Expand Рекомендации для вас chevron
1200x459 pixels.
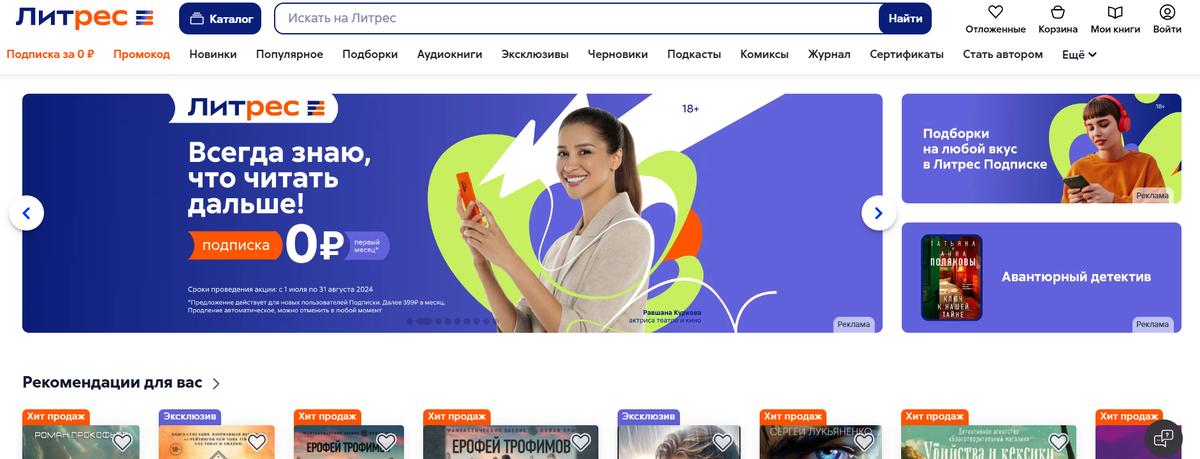[217, 383]
